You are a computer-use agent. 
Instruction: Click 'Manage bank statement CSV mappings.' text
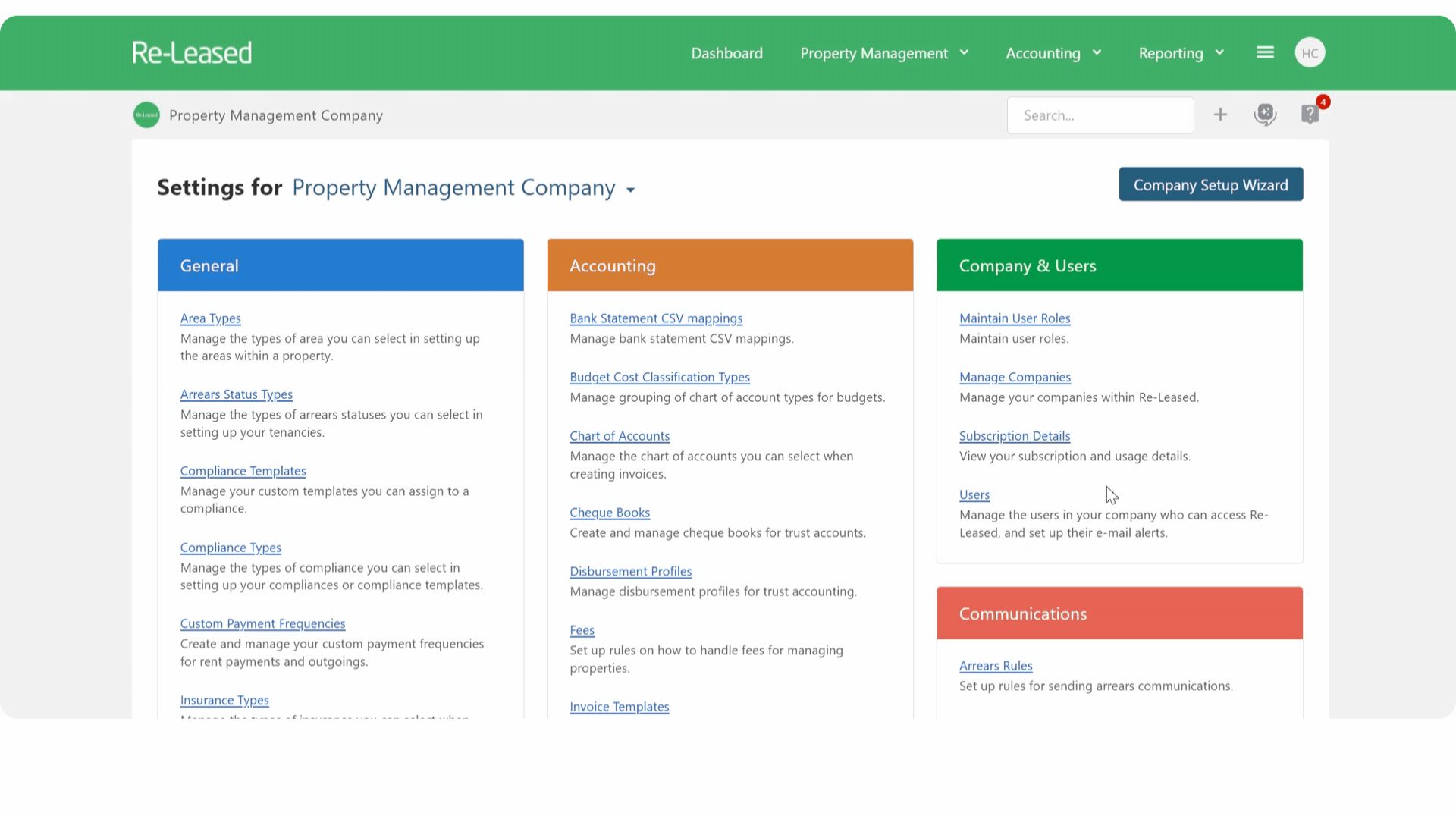pyautogui.click(x=682, y=338)
